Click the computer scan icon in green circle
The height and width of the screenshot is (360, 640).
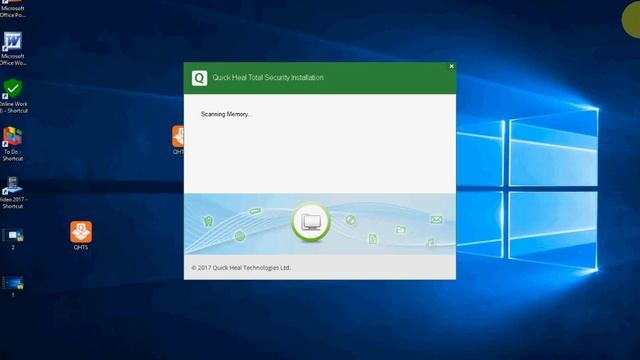(x=311, y=222)
